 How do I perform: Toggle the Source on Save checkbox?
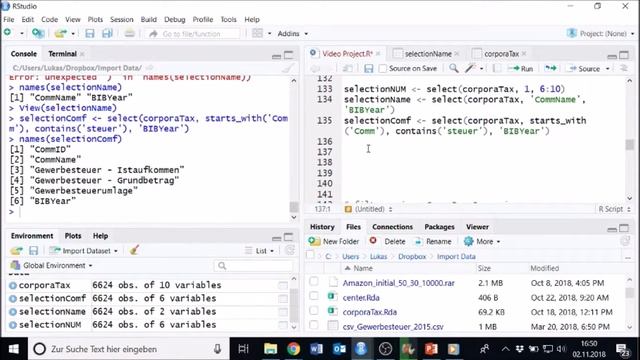[x=382, y=69]
